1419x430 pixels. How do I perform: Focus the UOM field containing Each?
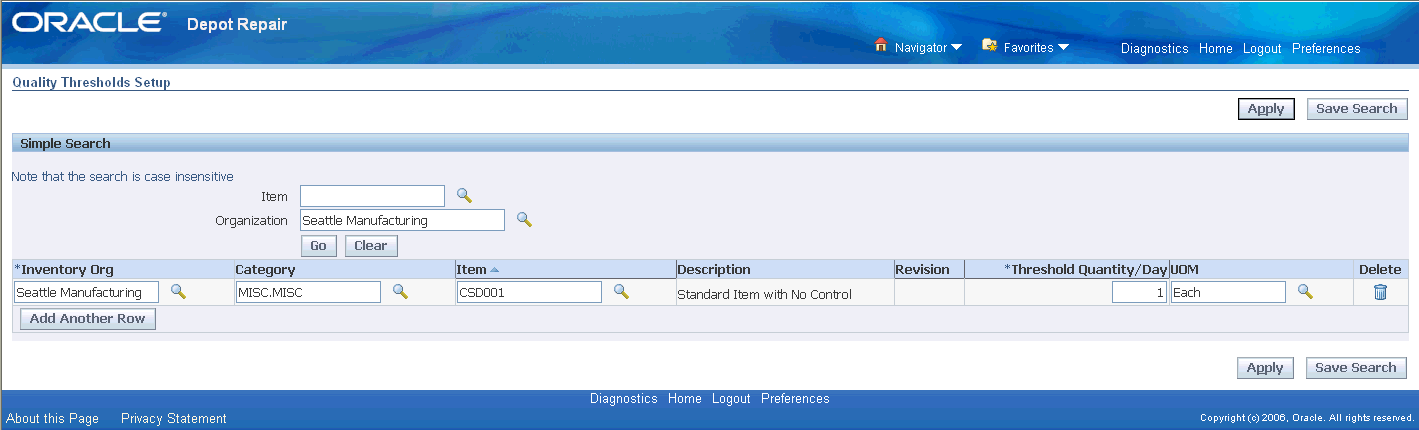pos(1228,292)
